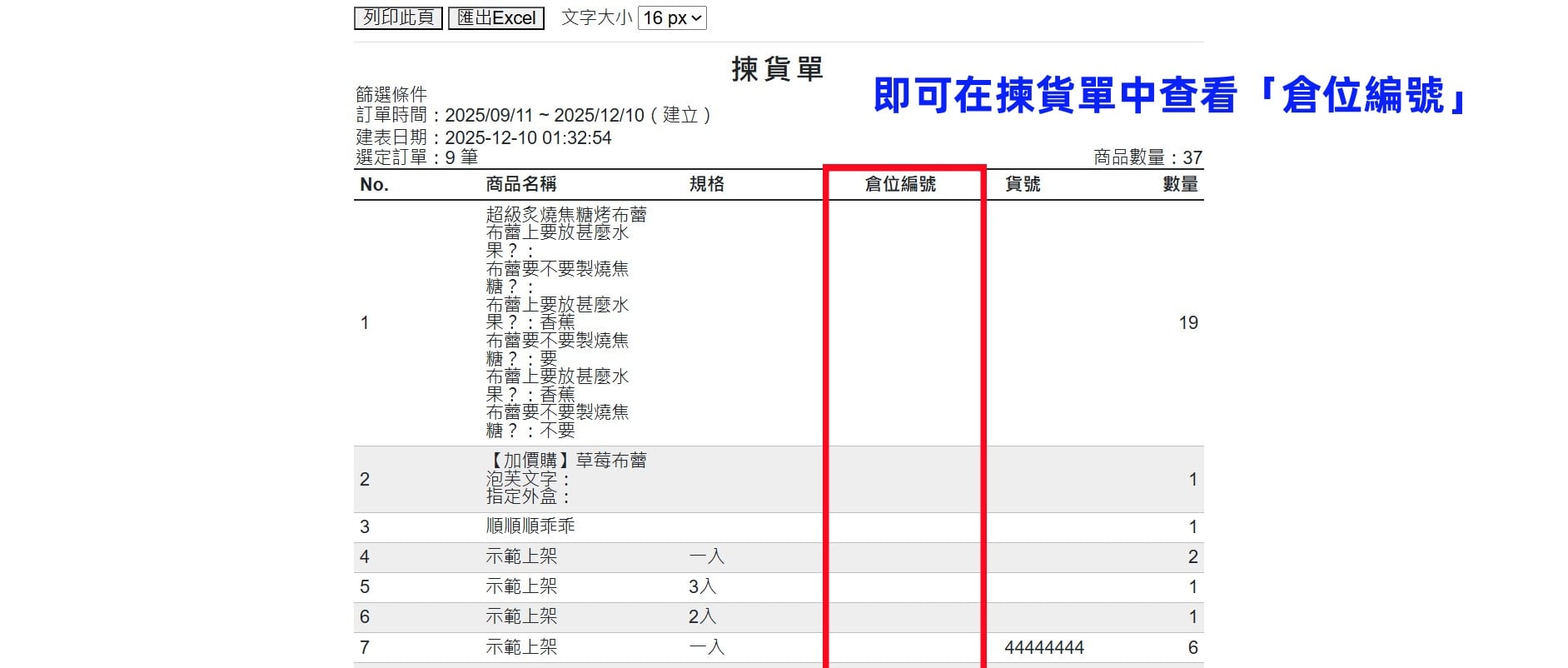This screenshot has width=1568, height=668.
Task: Click the 匯出Excel export button
Action: [496, 17]
